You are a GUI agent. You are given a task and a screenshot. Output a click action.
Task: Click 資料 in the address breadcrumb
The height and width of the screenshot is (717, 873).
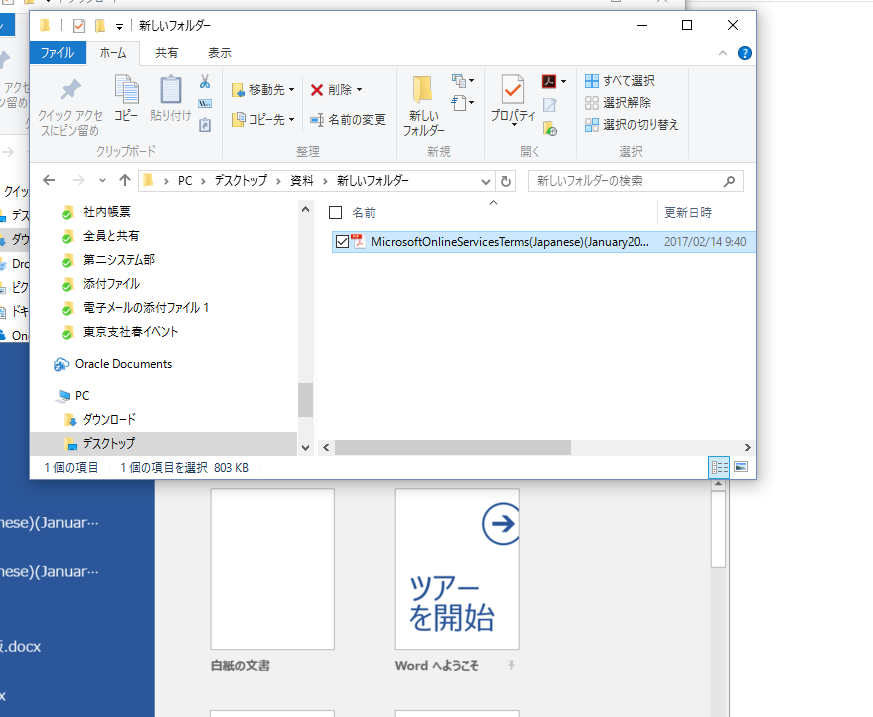click(302, 181)
